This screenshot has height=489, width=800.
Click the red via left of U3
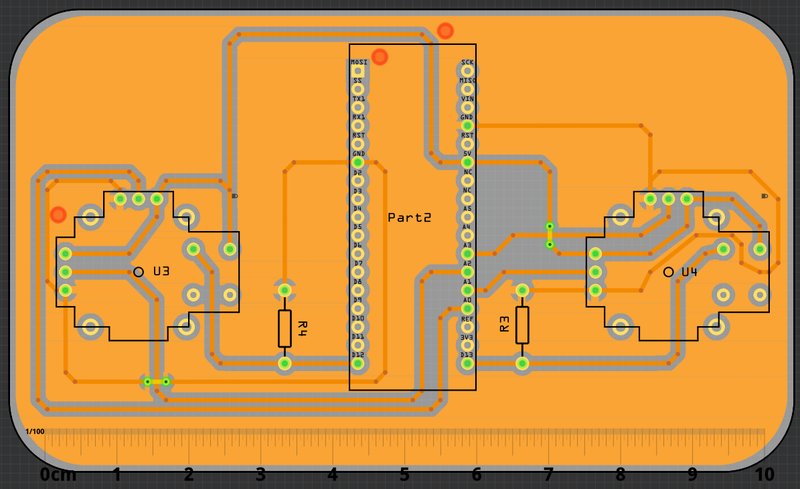click(58, 214)
